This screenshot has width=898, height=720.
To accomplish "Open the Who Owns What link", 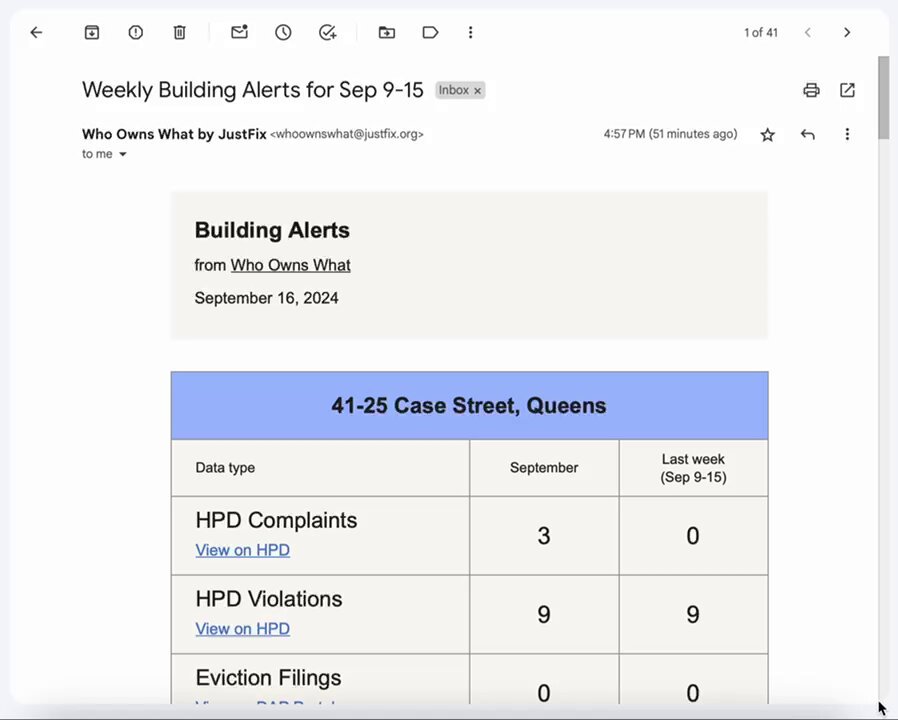I will pos(290,265).
